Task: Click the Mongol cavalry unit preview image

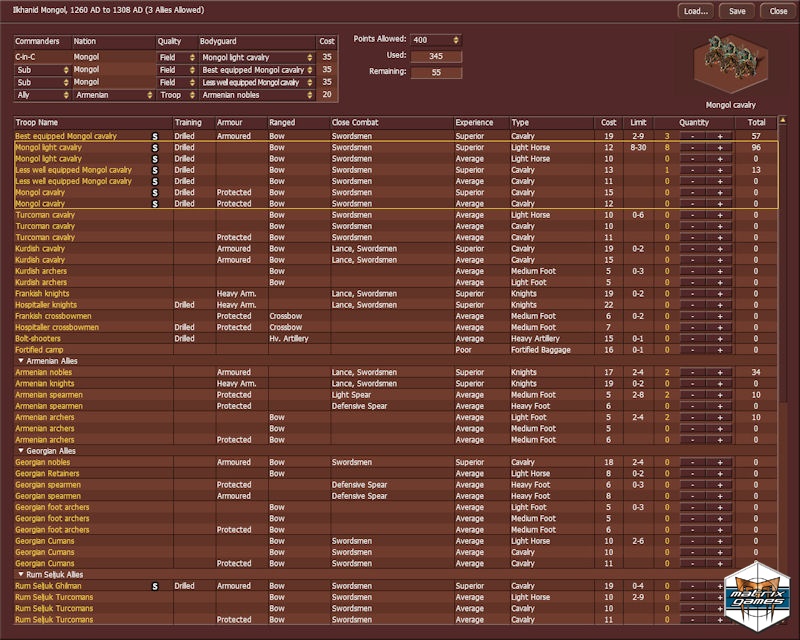Action: 730,62
